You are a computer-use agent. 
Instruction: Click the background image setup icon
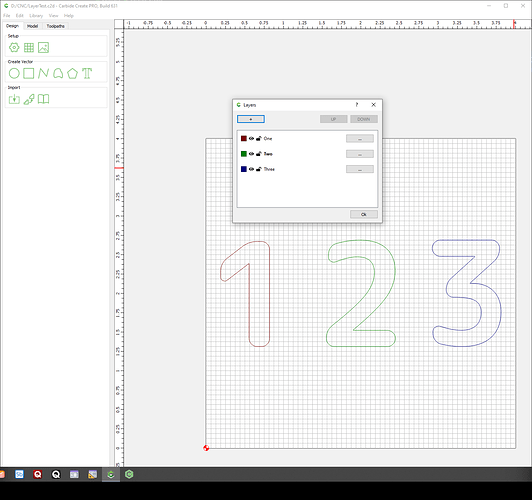pos(43,47)
